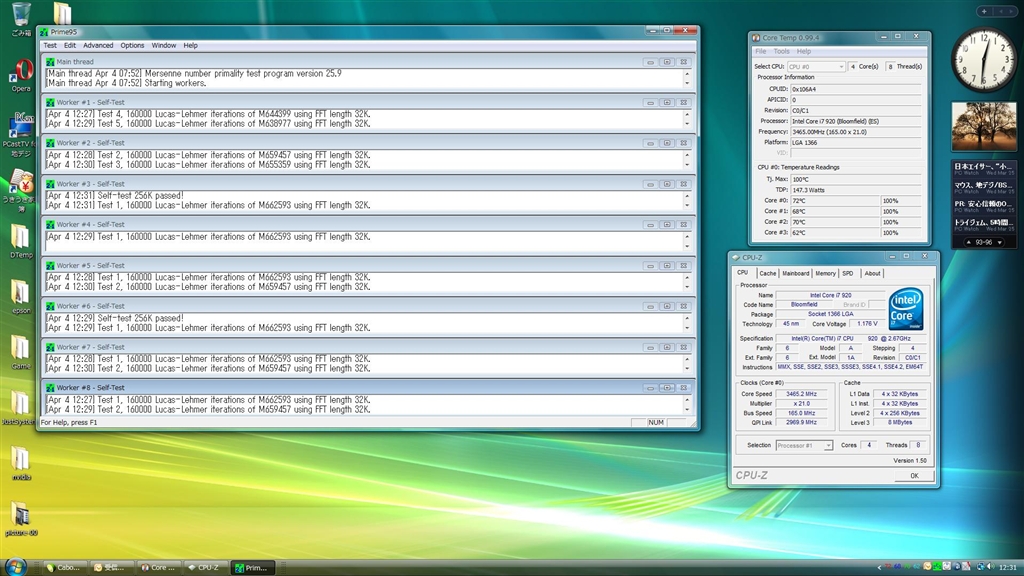Switch to the Mainboard tab in CPU-Z
The image size is (1024, 576).
[795, 273]
